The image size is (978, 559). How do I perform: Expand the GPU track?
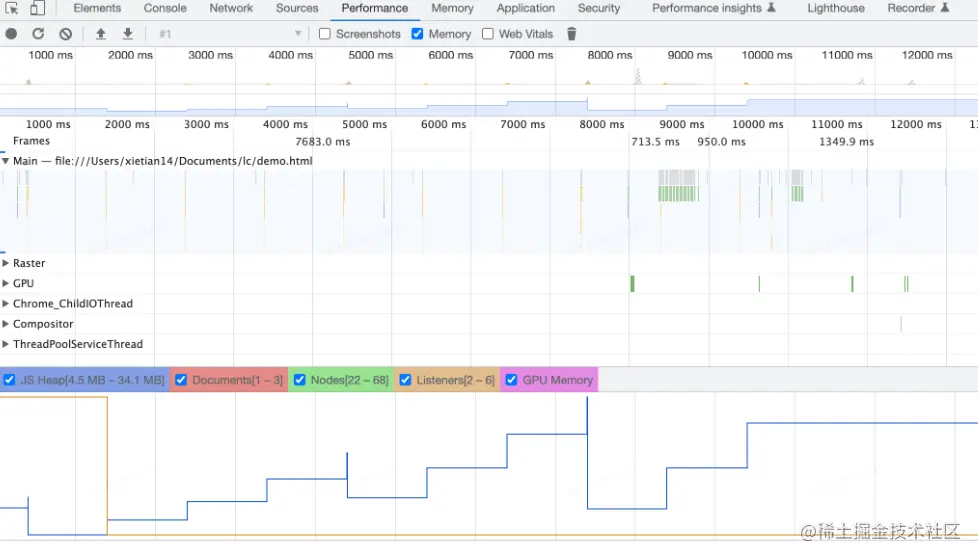click(x=6, y=283)
